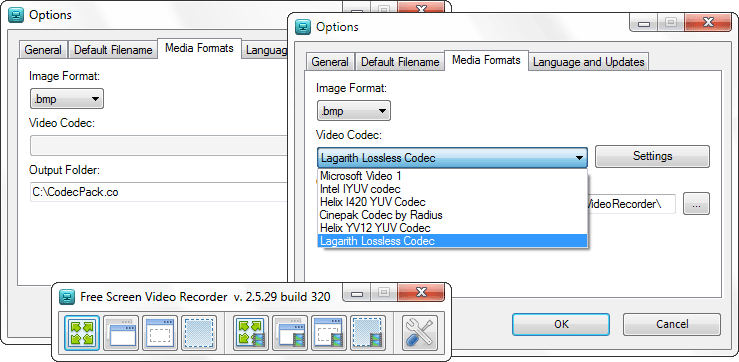
Task: Select the capture object image tool
Action: [x=160, y=333]
